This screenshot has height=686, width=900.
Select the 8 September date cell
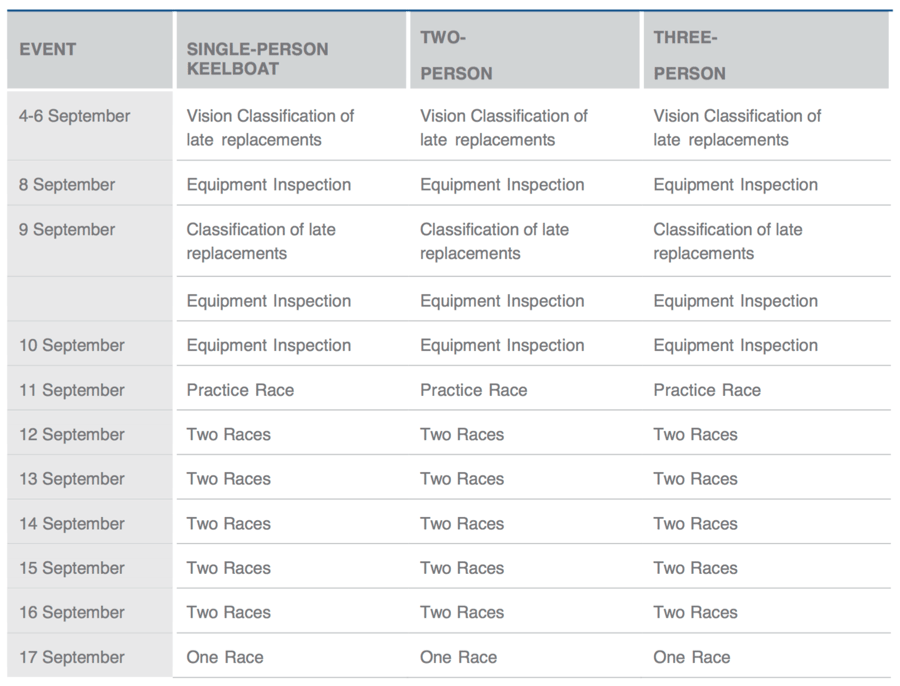[67, 185]
